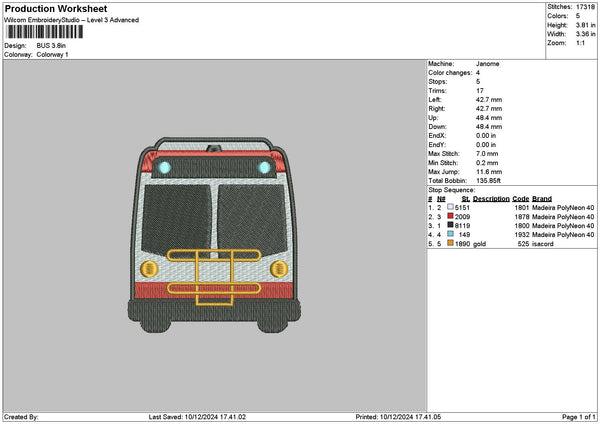Select the light blue 149 thread swatch
Image resolution: width=600 pixels, height=424 pixels.
click(x=449, y=234)
